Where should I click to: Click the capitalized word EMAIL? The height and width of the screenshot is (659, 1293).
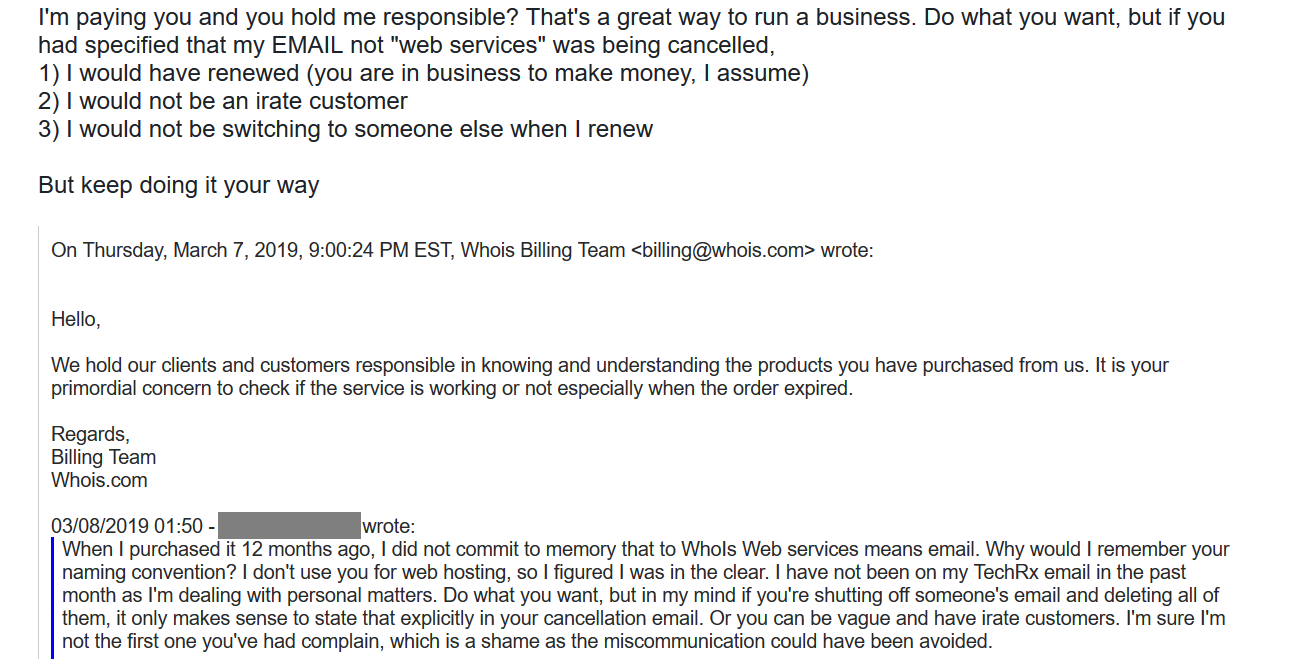321,45
